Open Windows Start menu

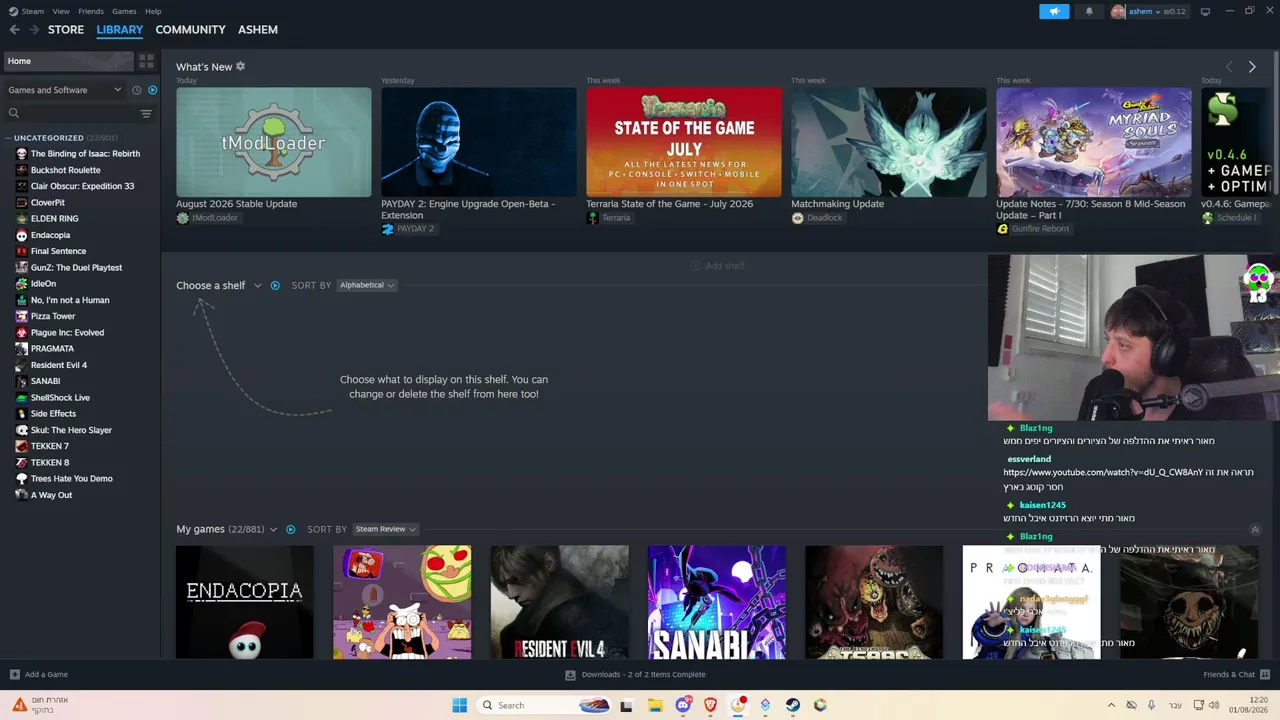coord(459,705)
